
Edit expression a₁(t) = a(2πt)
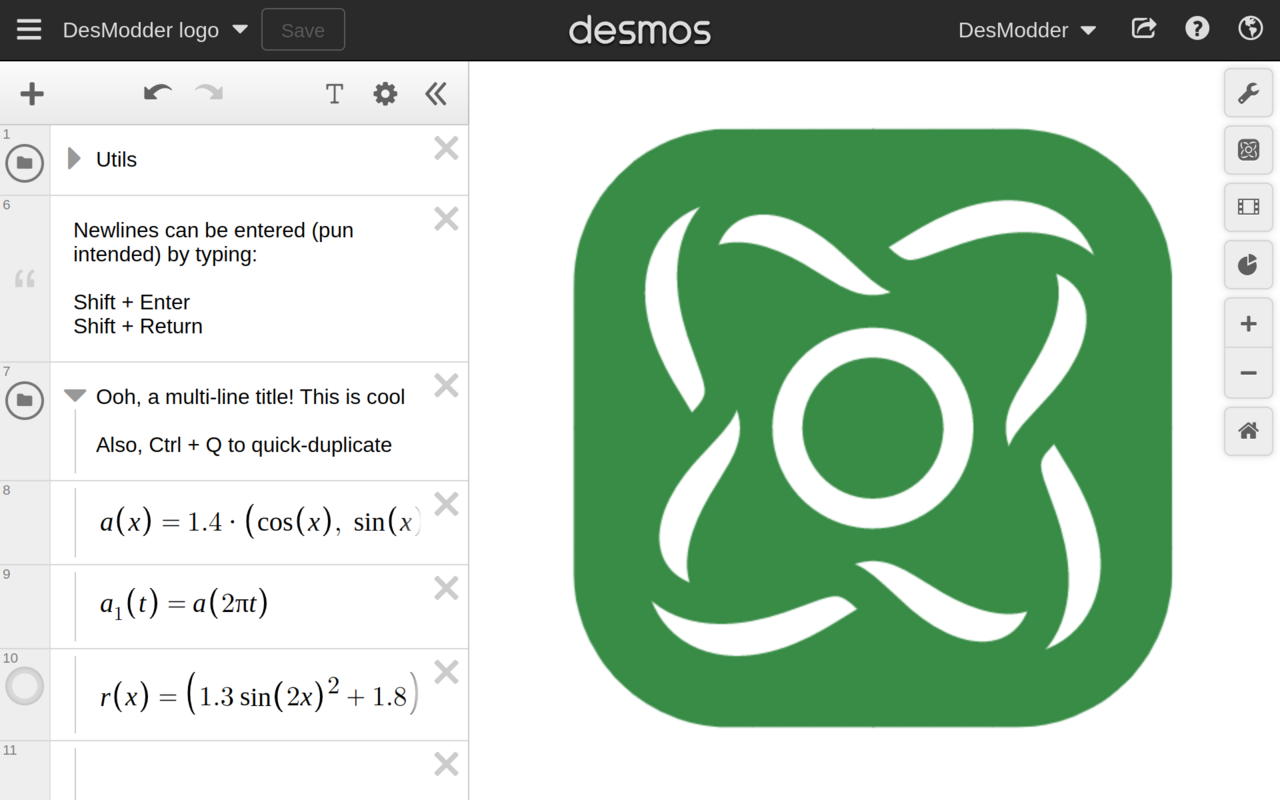pyautogui.click(x=184, y=604)
